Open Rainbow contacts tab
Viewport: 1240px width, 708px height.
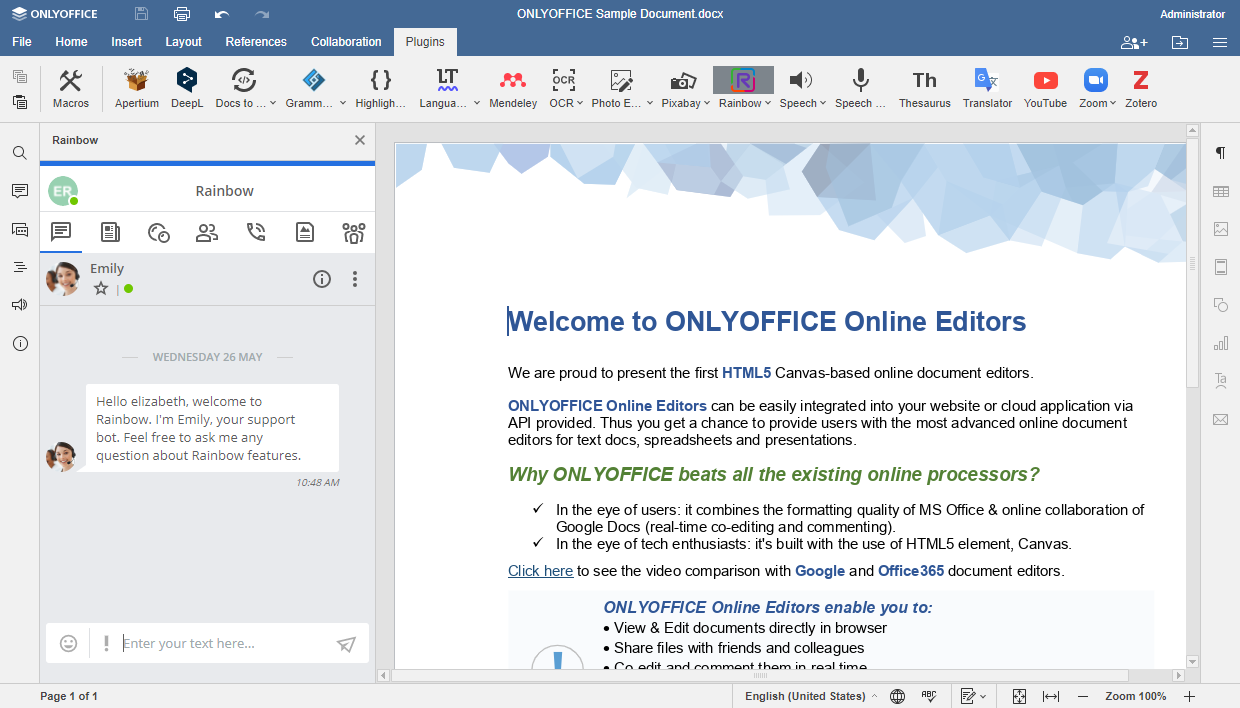207,232
